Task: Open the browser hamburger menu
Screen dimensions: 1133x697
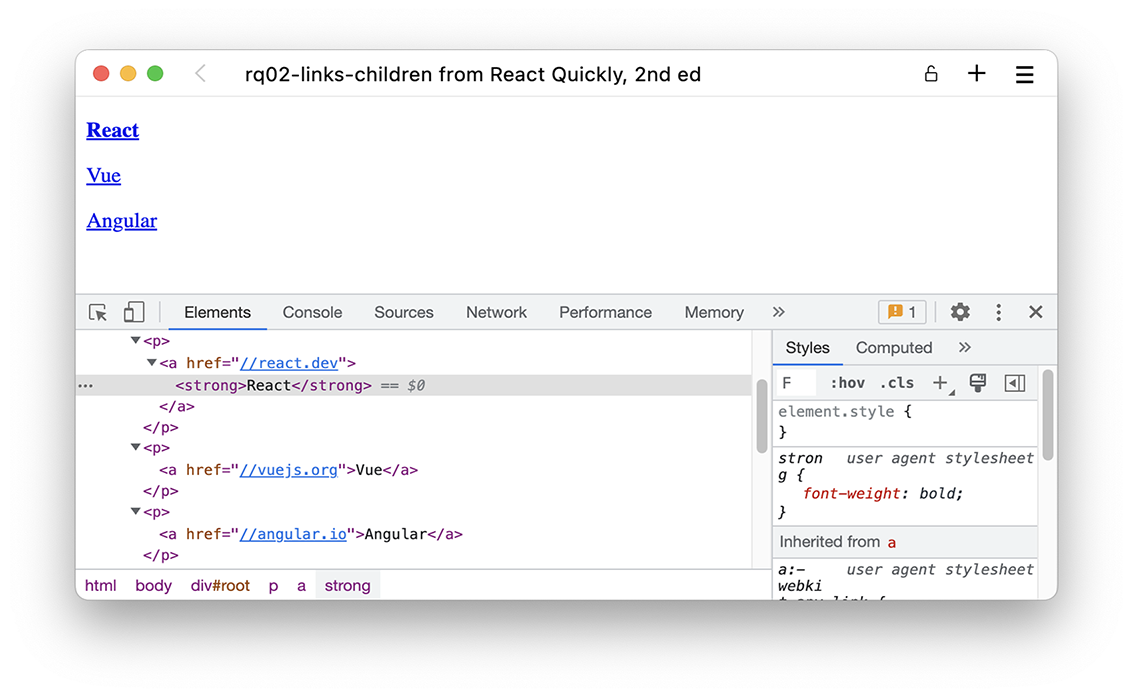Action: pos(1024,74)
